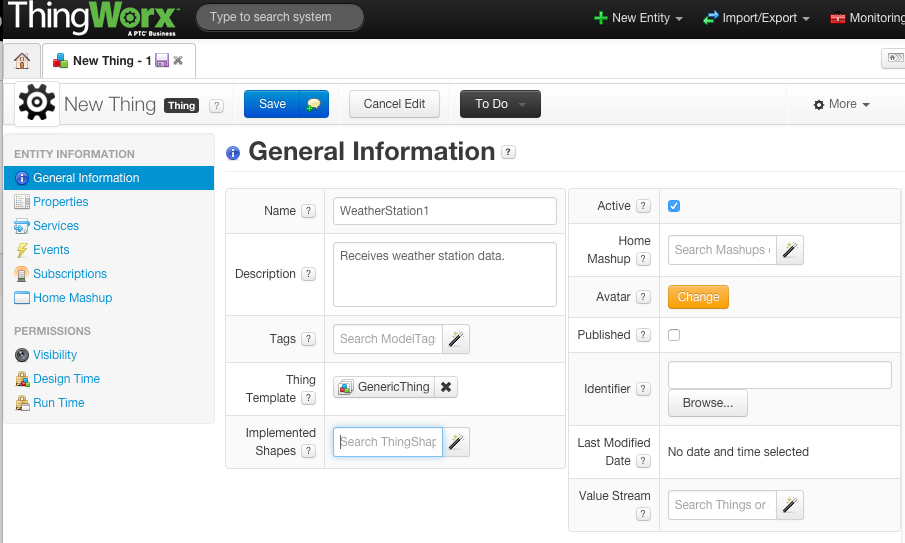
Task: Open magic wand picker for Value Stream
Action: click(x=790, y=505)
